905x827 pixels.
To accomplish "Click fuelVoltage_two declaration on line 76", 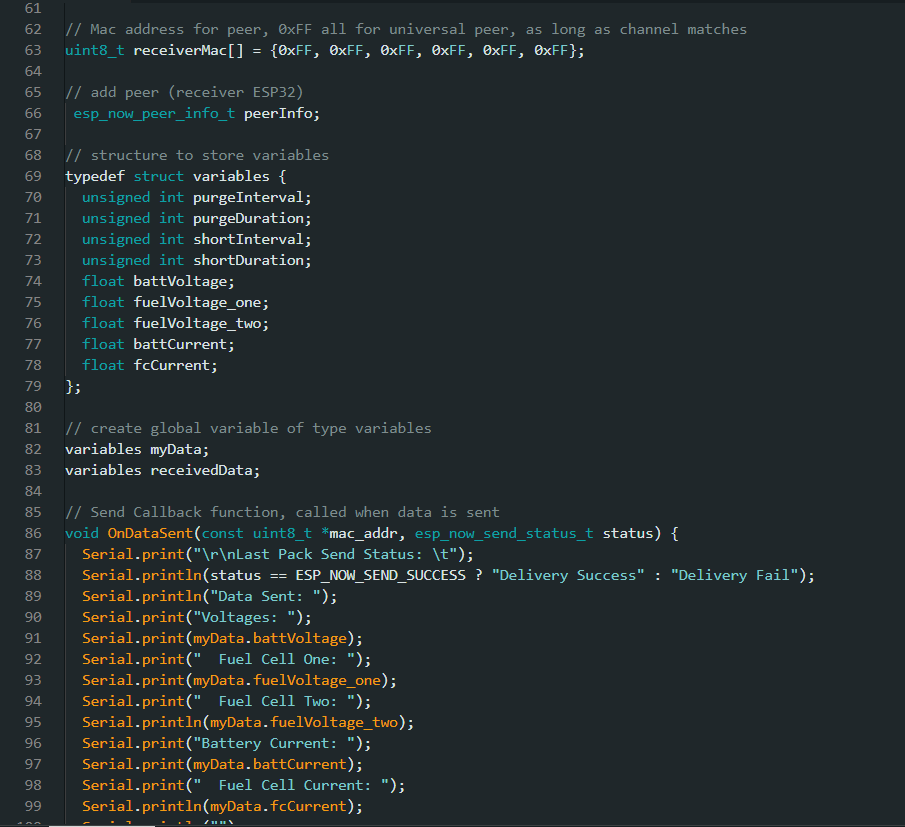I will pos(197,323).
